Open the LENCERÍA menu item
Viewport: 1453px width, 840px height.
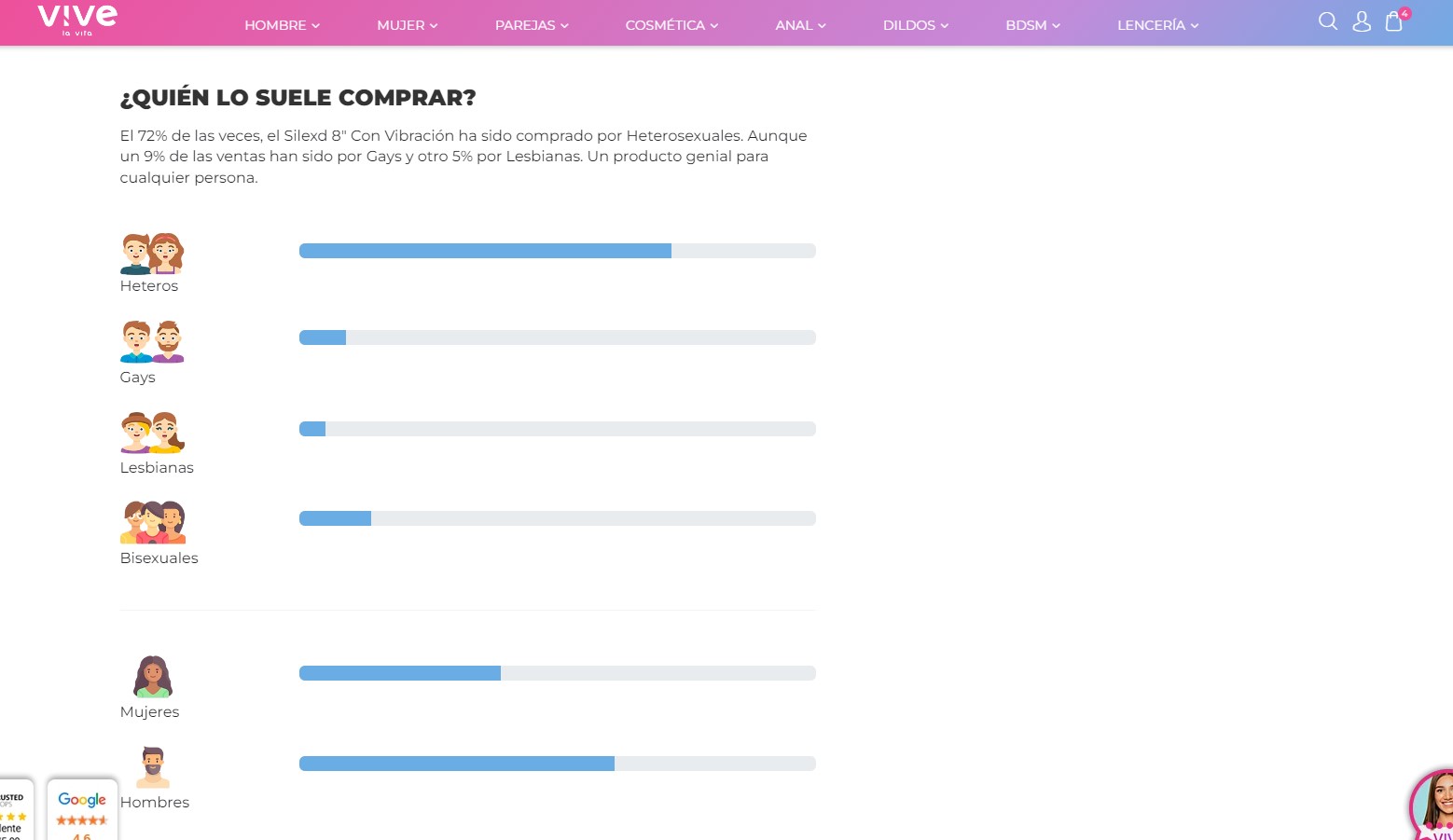pyautogui.click(x=1157, y=25)
